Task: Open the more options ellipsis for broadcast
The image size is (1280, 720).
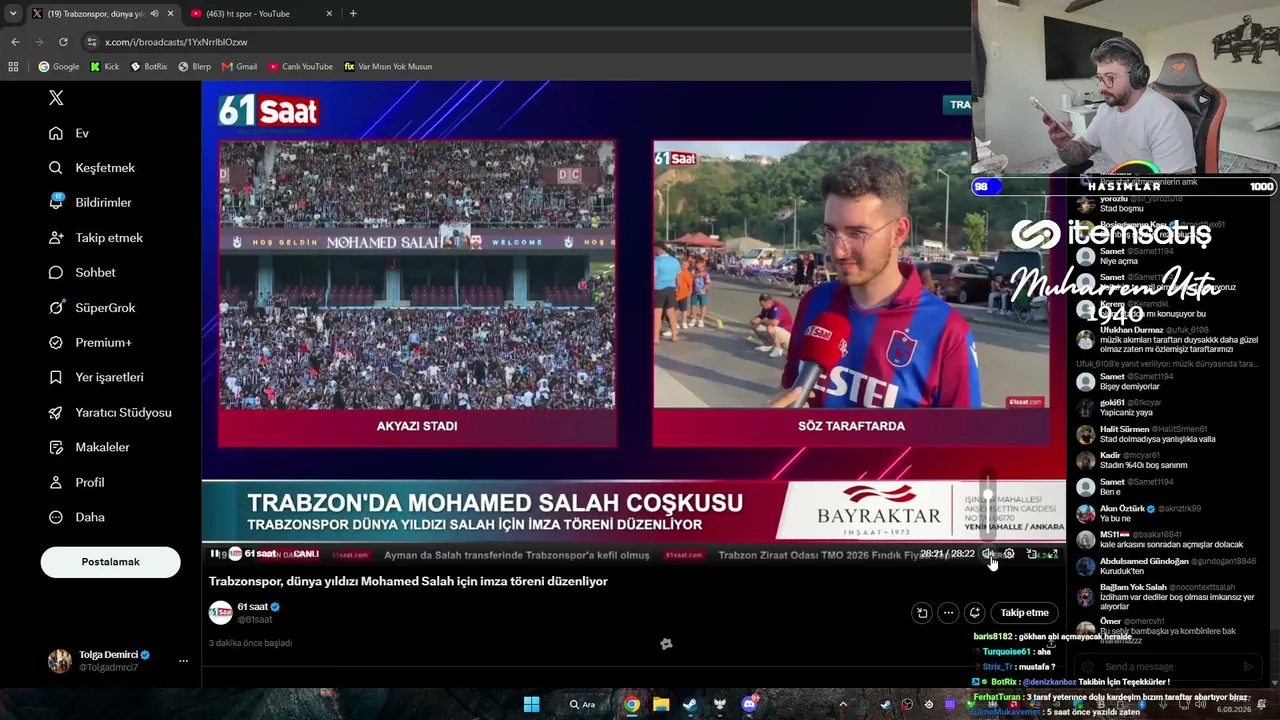Action: (948, 613)
